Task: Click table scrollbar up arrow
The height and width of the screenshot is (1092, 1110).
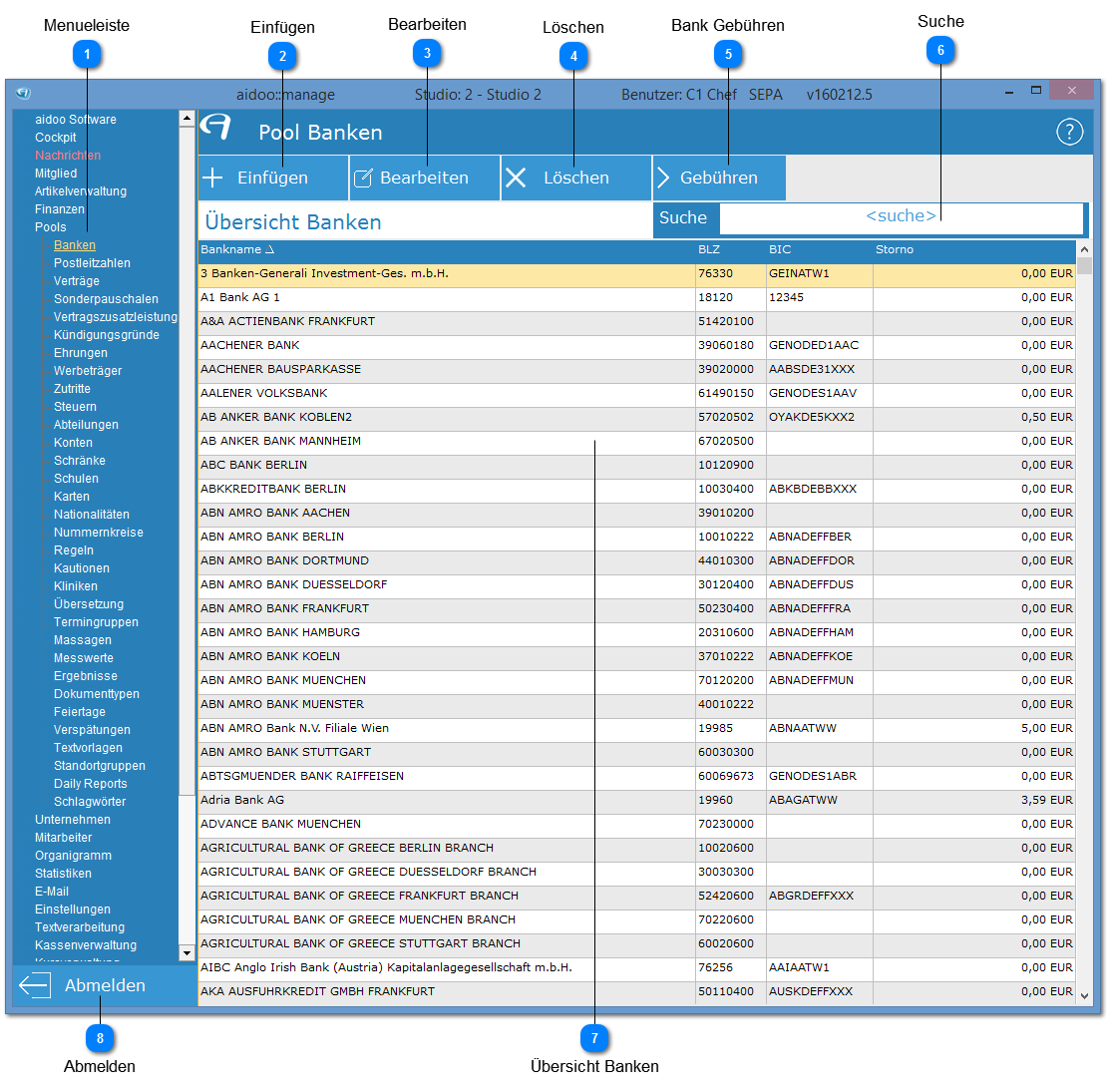Action: [x=1084, y=249]
